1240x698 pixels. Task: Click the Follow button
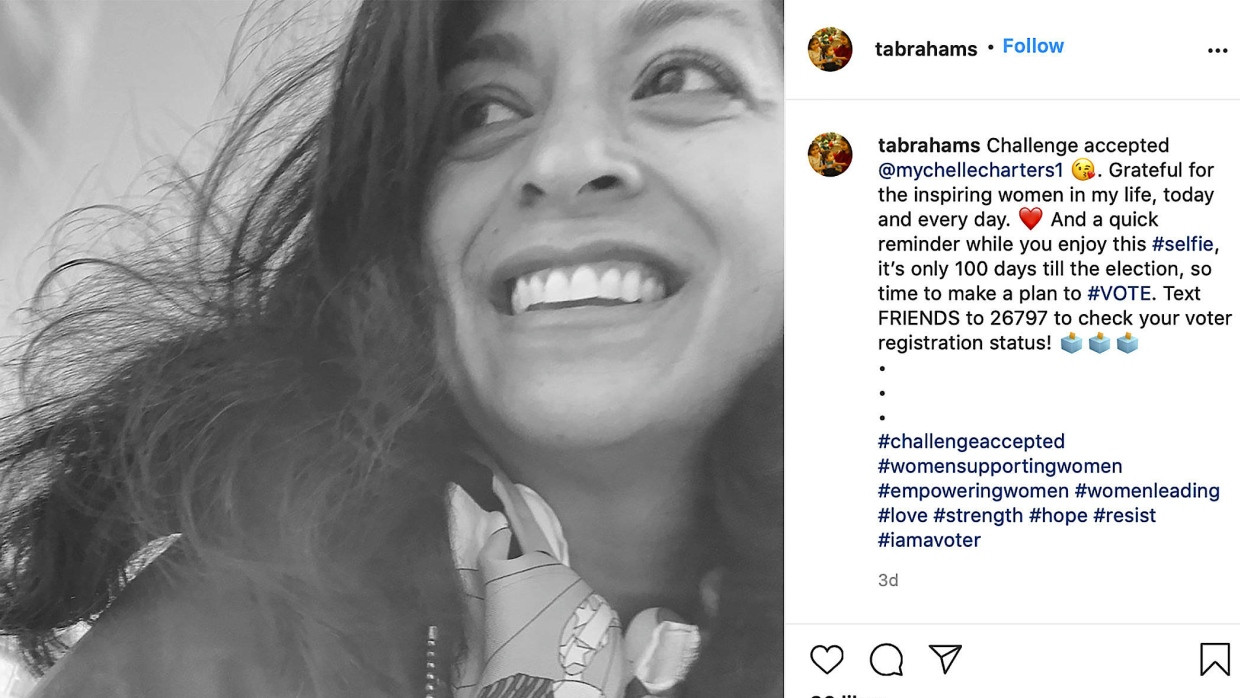pyautogui.click(x=1033, y=46)
